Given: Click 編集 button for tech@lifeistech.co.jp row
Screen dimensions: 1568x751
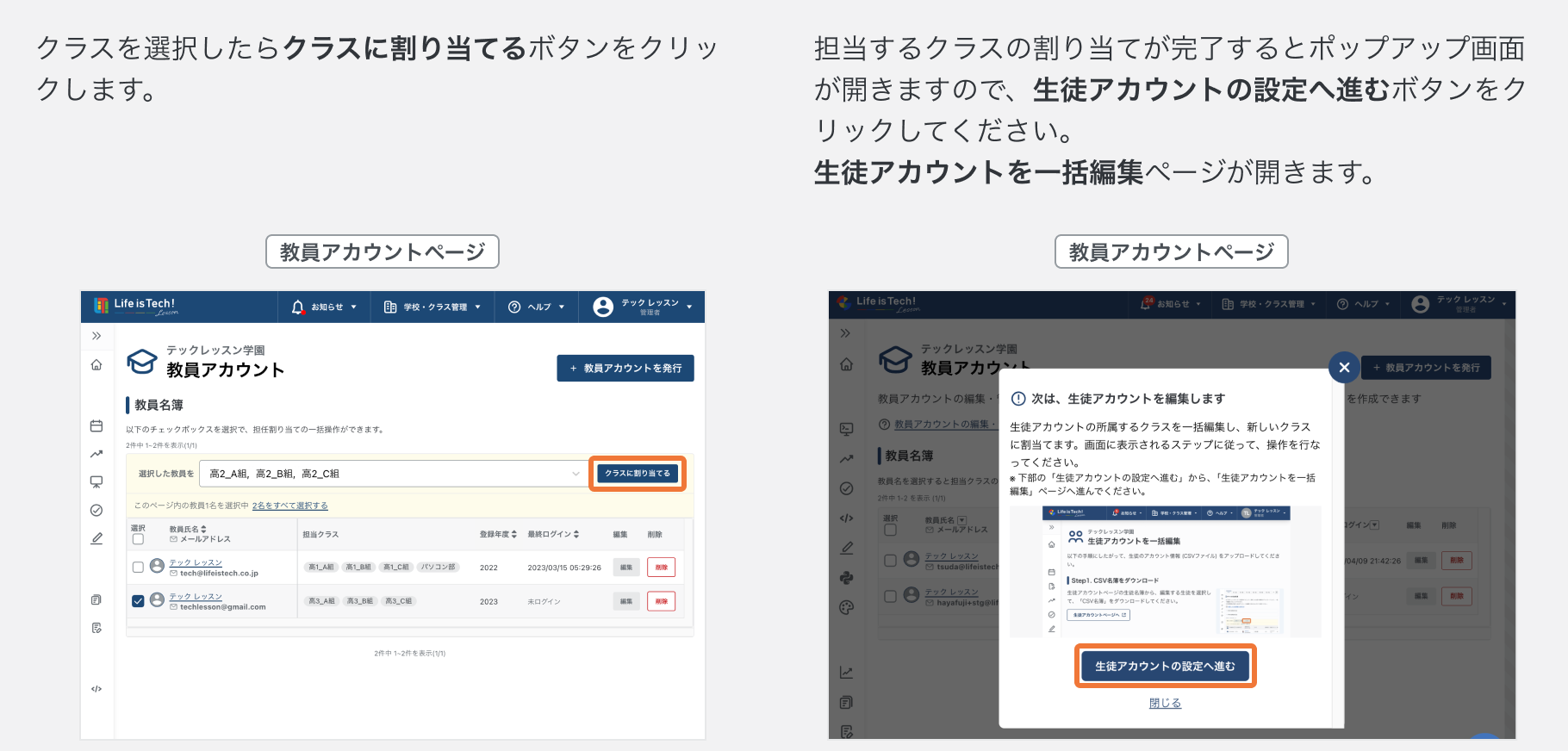Looking at the screenshot, I should pos(626,567).
